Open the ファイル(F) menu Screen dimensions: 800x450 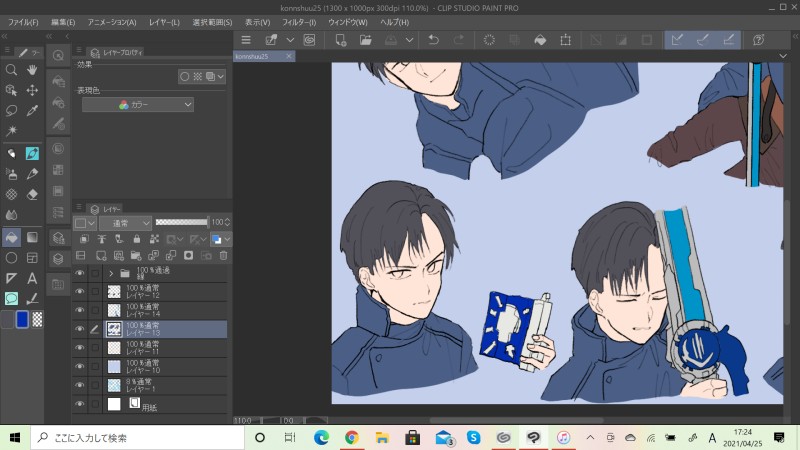(x=23, y=22)
